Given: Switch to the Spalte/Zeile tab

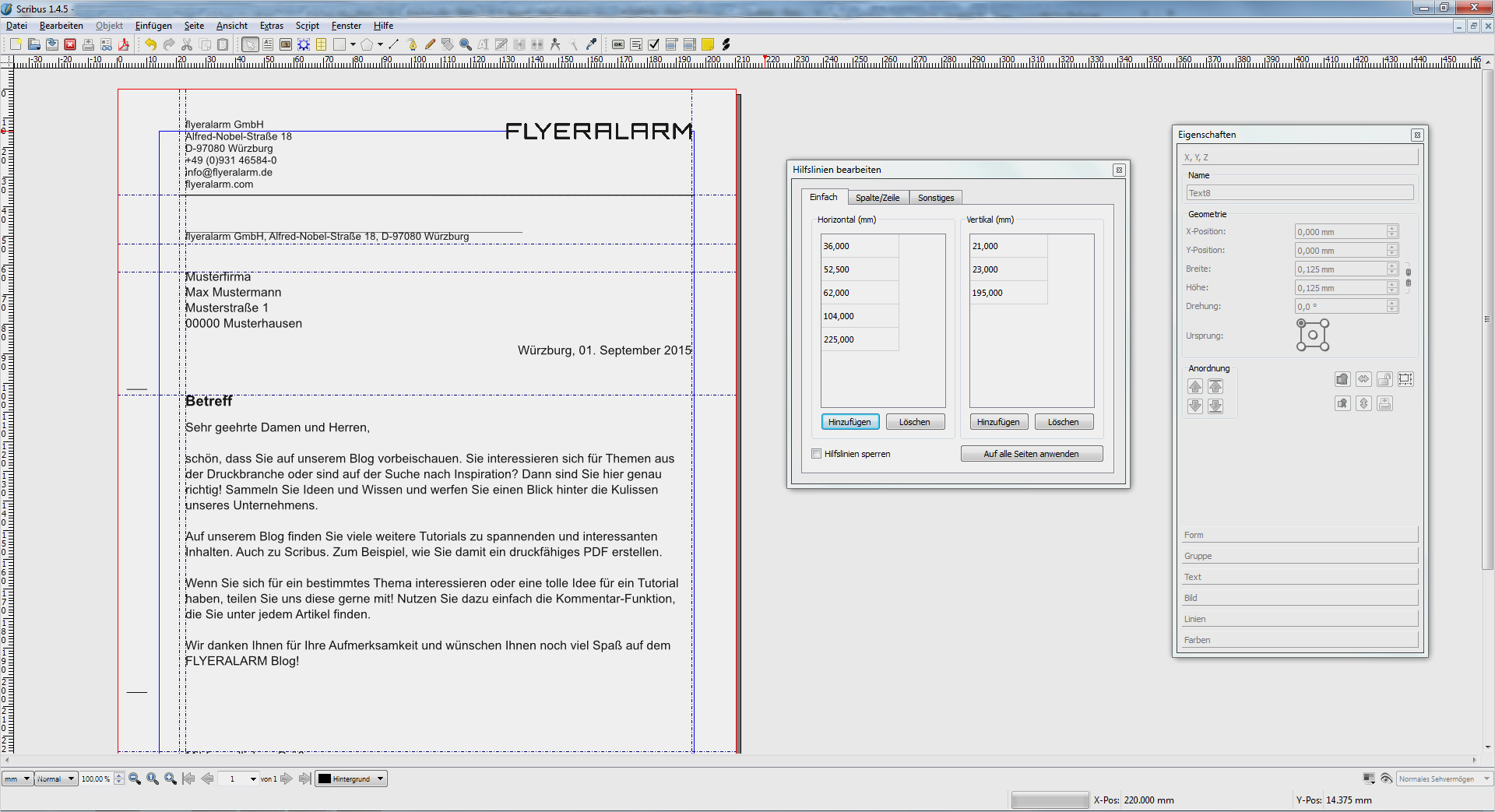Looking at the screenshot, I should pos(877,198).
